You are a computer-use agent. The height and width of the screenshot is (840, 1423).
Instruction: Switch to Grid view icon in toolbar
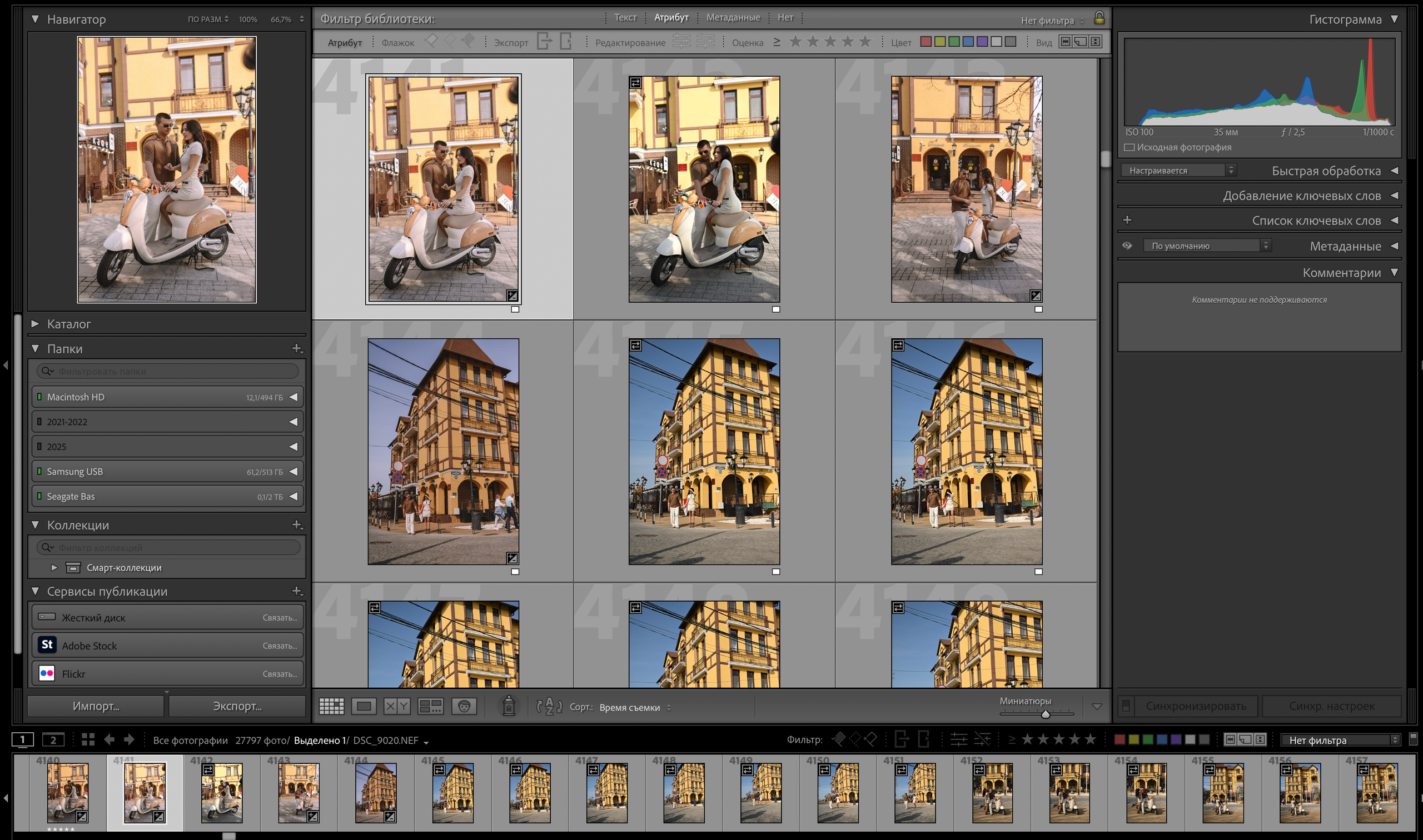click(331, 706)
